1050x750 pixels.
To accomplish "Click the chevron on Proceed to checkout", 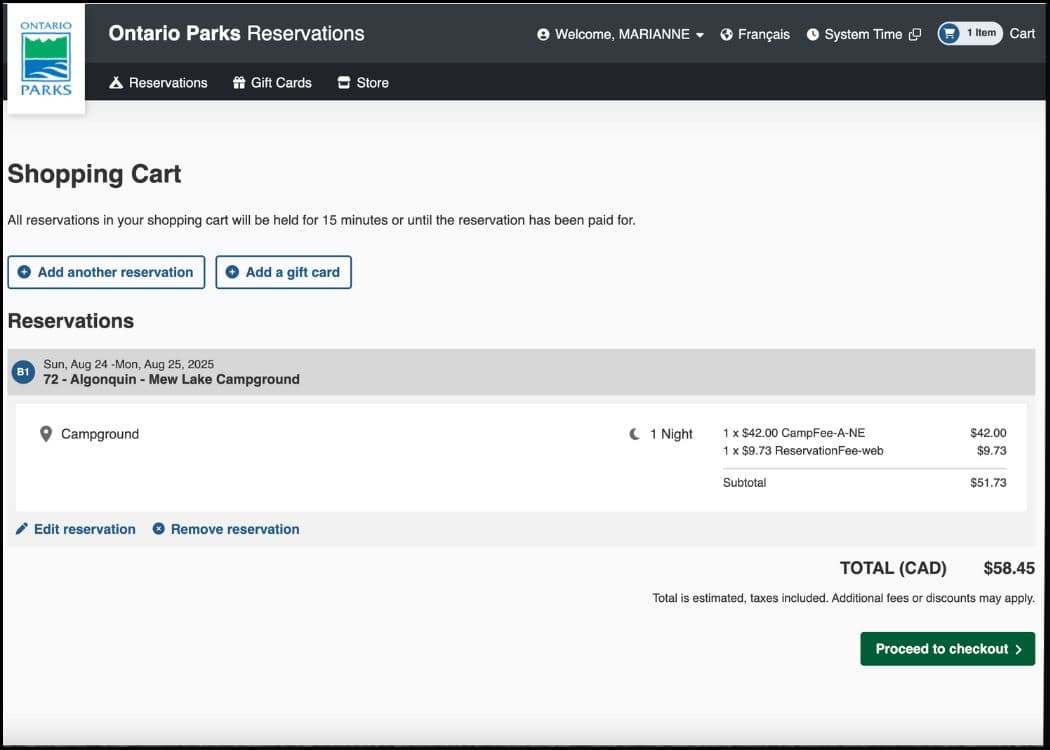I will pyautogui.click(x=1019, y=650).
